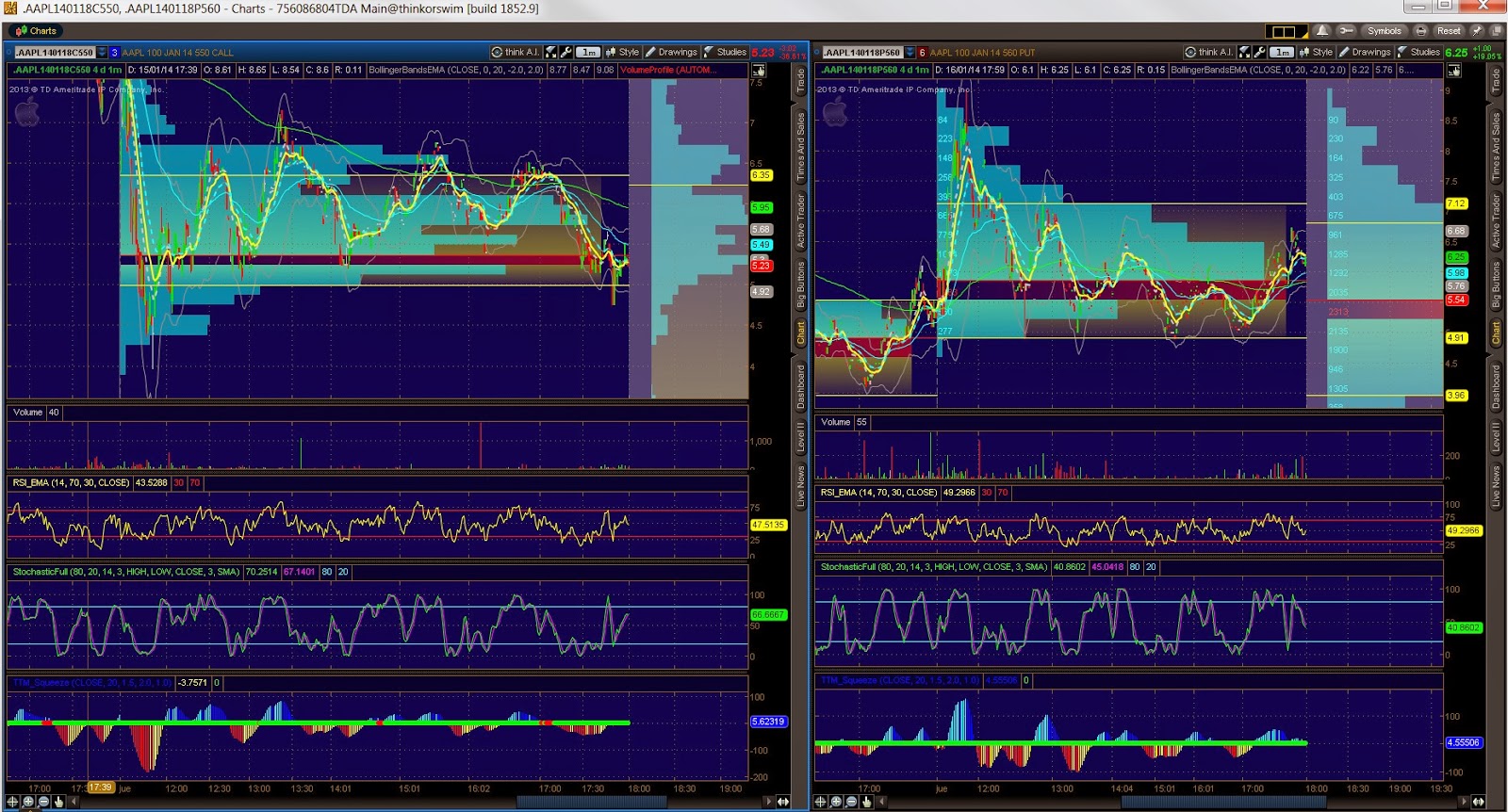This screenshot has height=812, width=1508.
Task: Click left chart share/flask icon
Action: pos(550,52)
